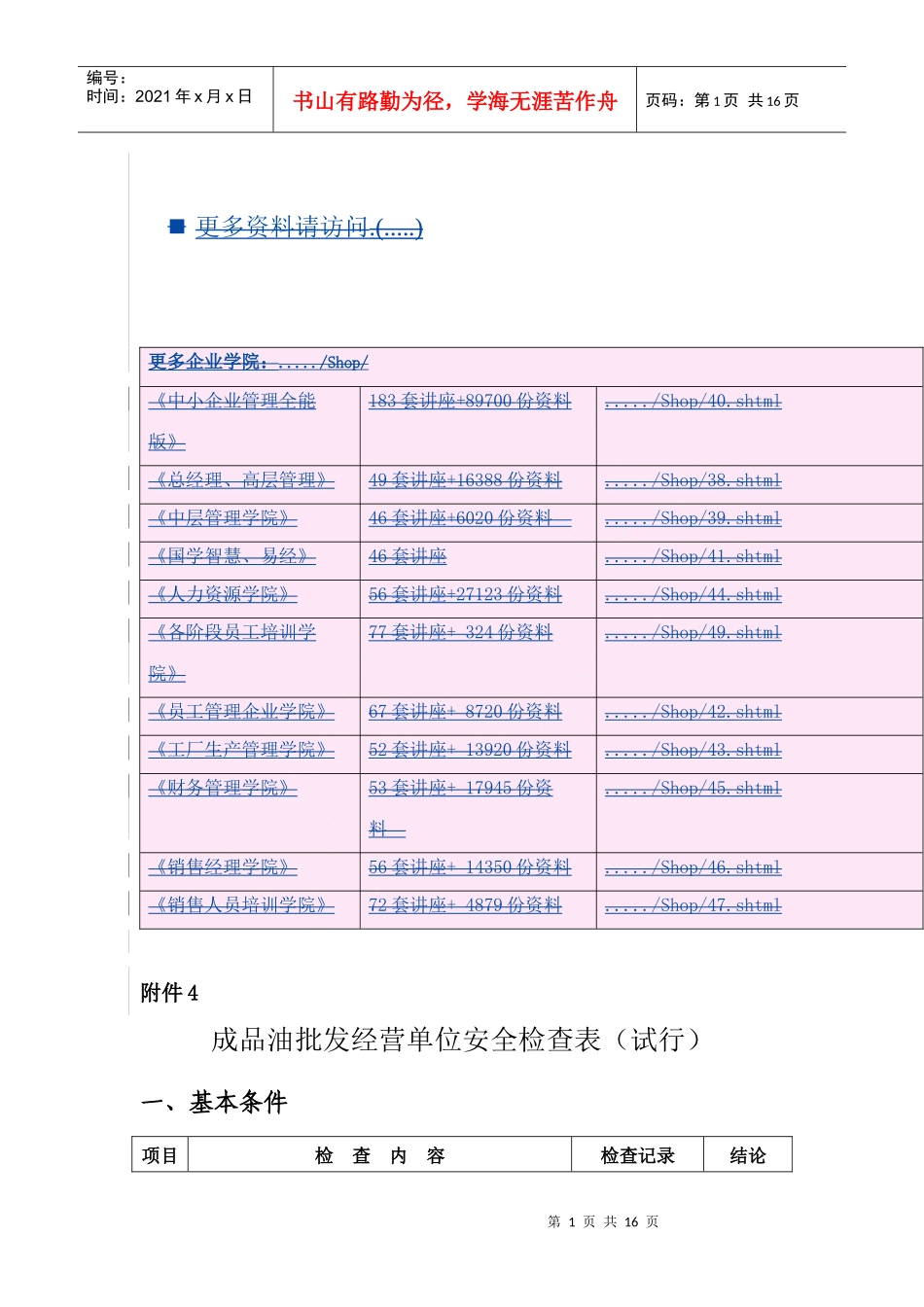The width and height of the screenshot is (924, 1307).
Task: Click the 更多企业学院 /Shop/ link
Action: 258,362
